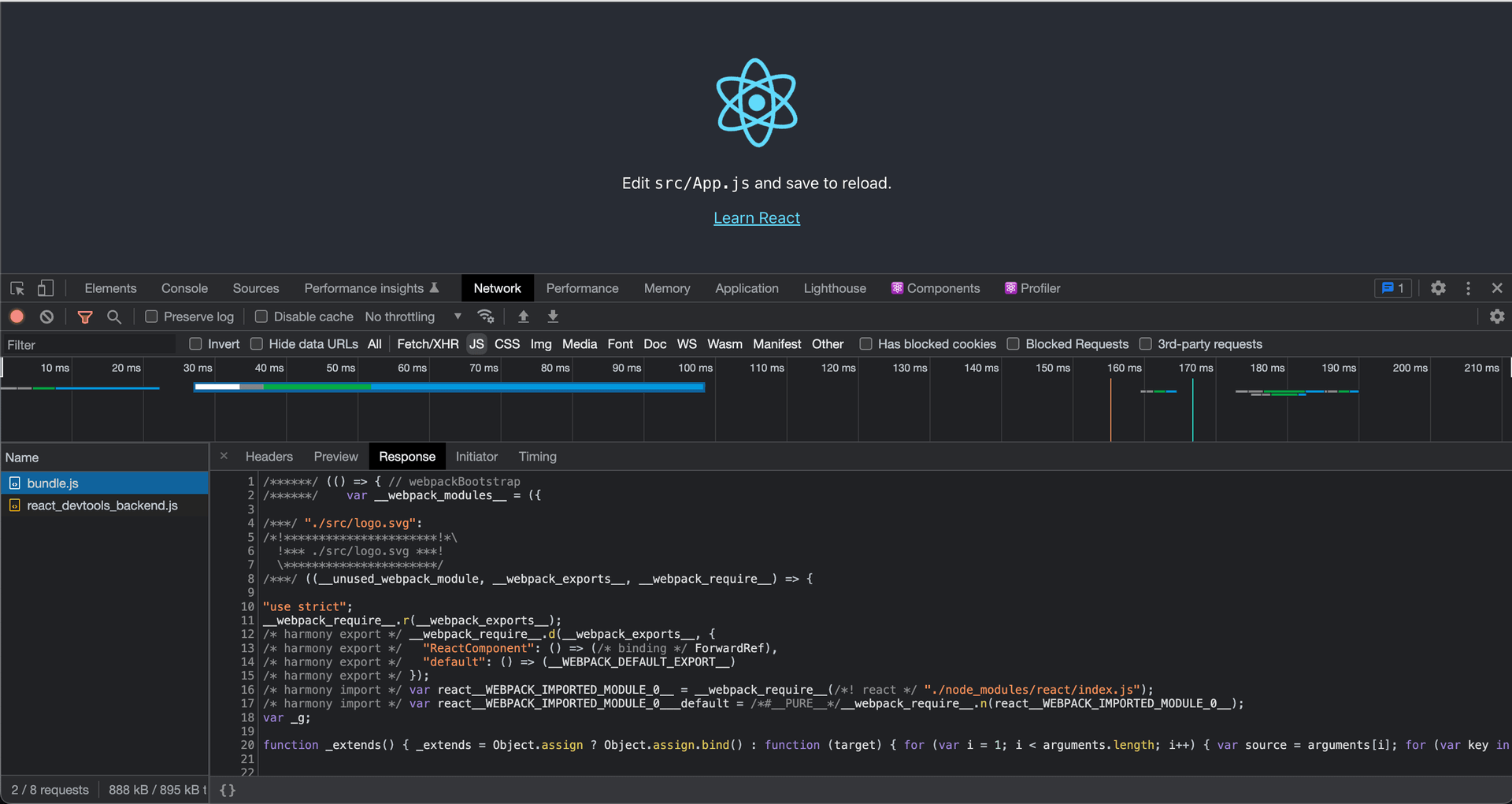Export the network log as HAR
The image size is (1512, 804).
pyautogui.click(x=553, y=317)
